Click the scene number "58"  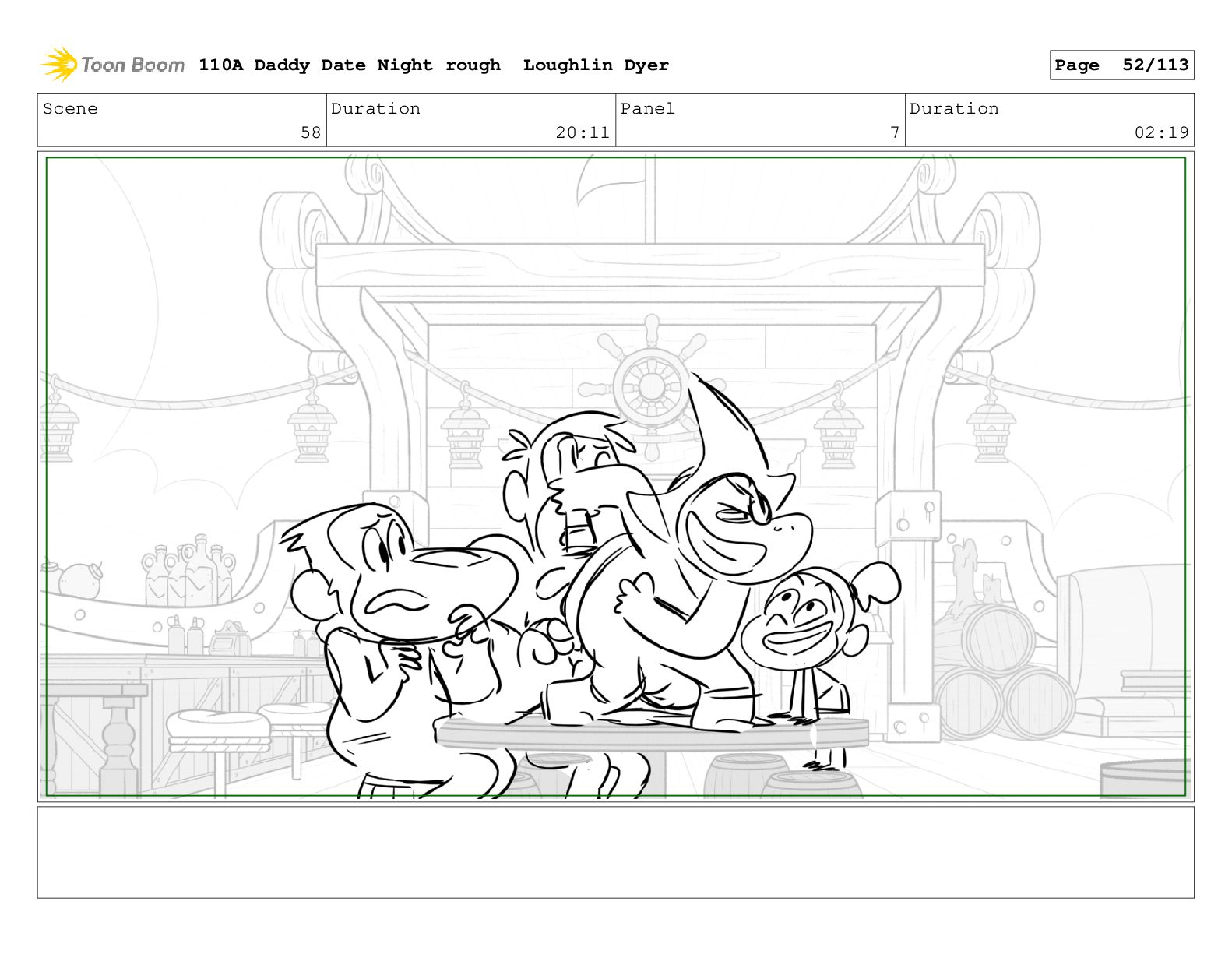pos(311,132)
